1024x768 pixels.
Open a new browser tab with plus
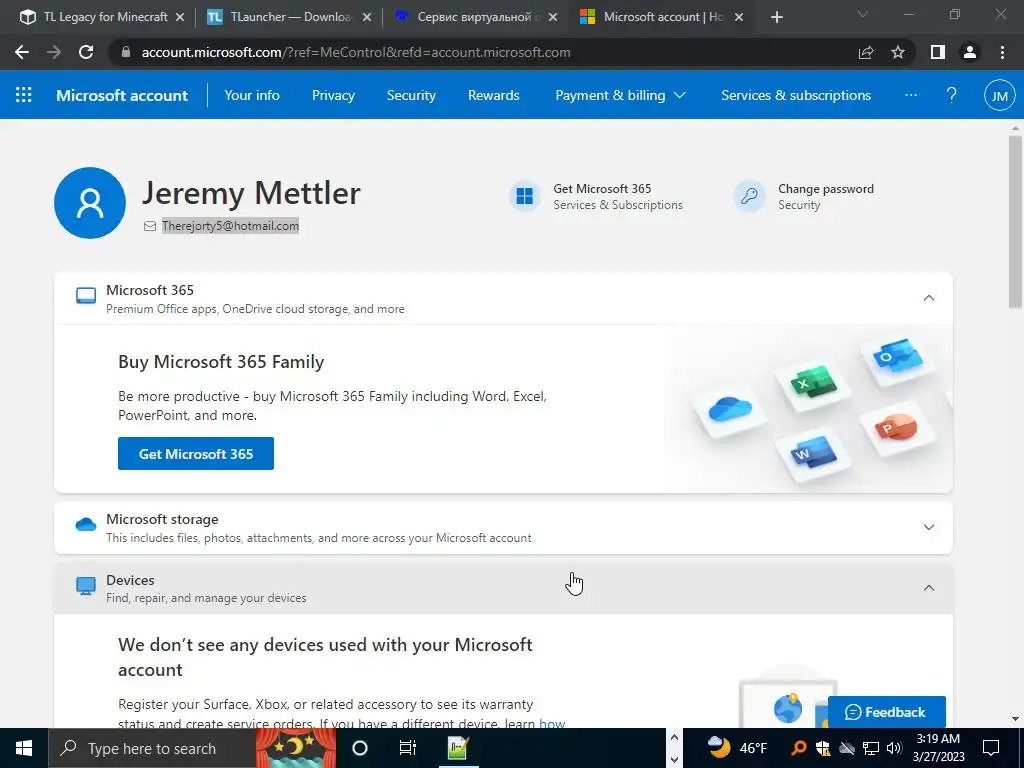(x=776, y=17)
